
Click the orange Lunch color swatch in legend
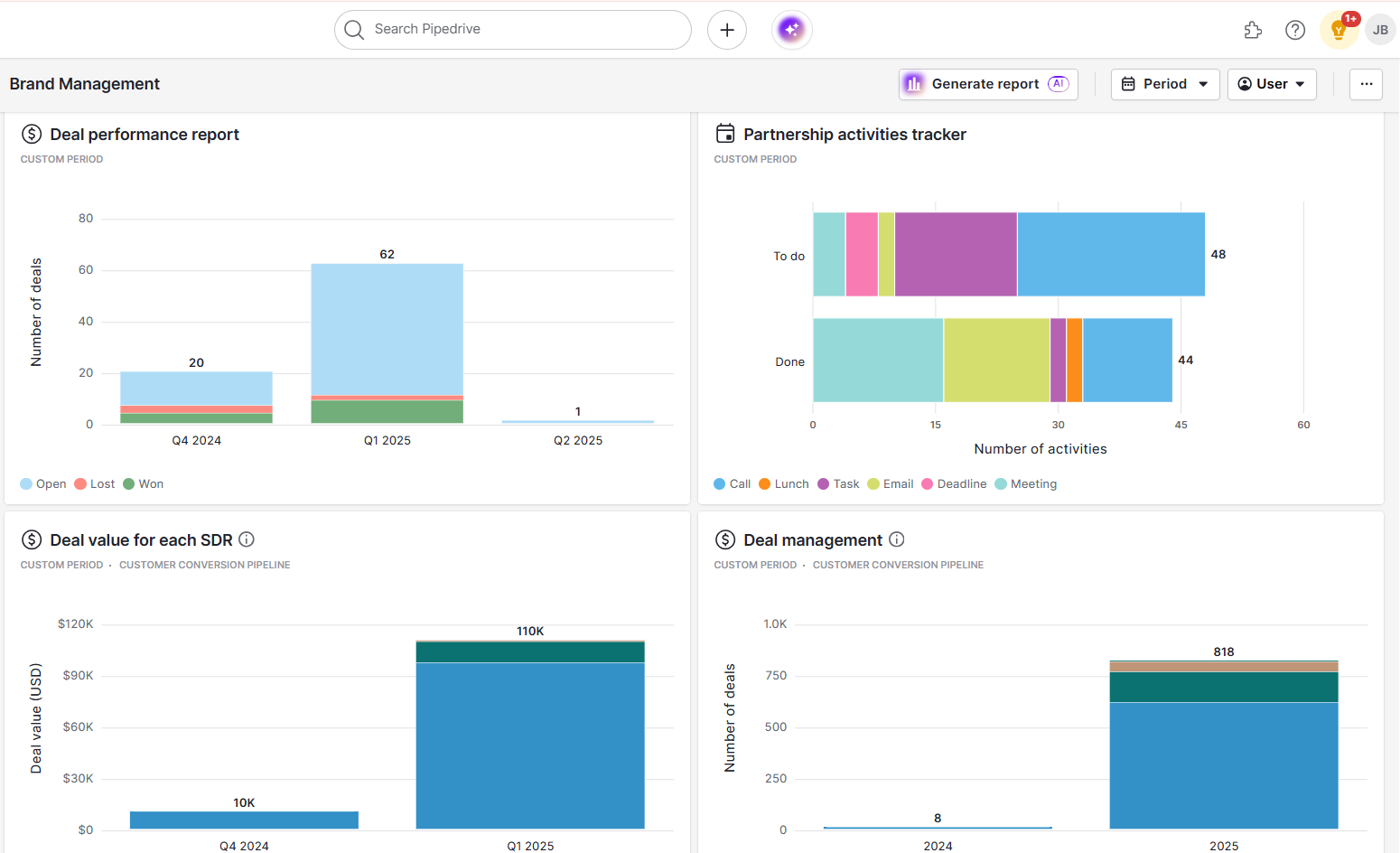[762, 483]
